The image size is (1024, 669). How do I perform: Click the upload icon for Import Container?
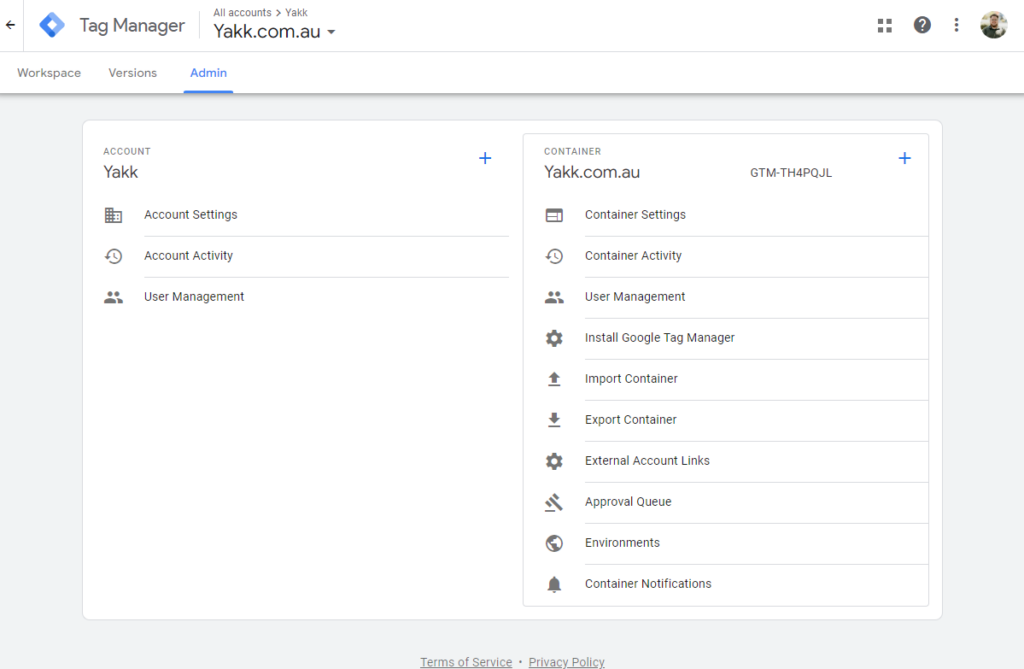(554, 379)
